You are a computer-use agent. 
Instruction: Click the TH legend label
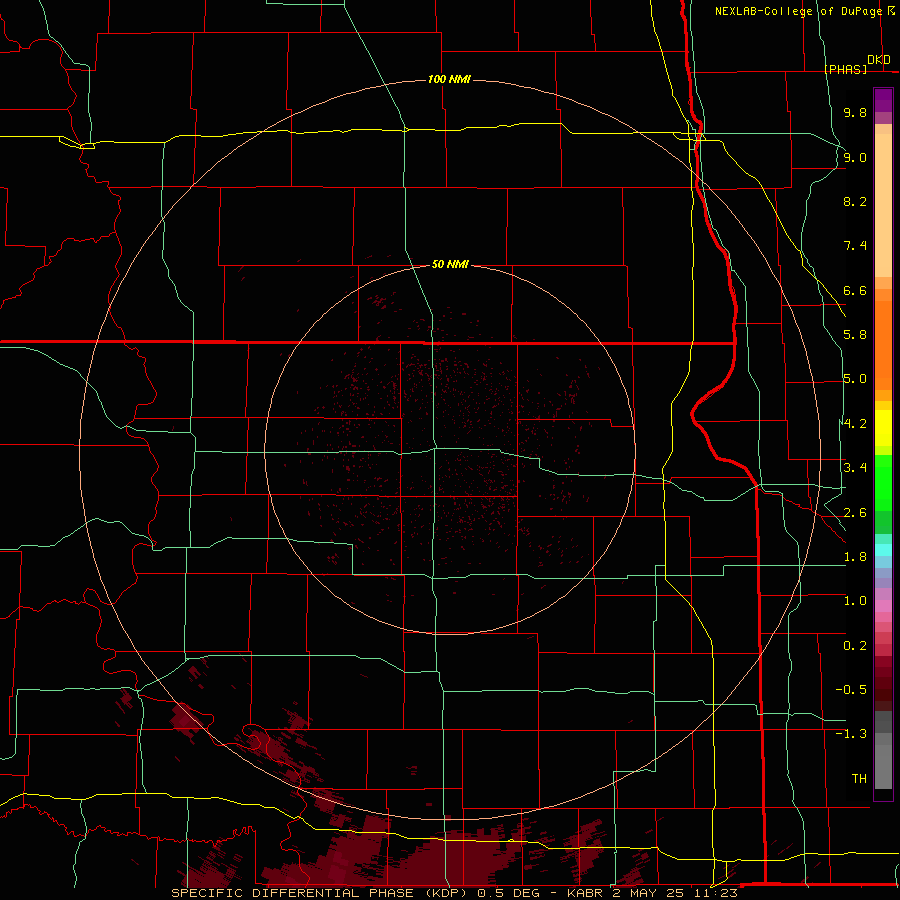[859, 779]
